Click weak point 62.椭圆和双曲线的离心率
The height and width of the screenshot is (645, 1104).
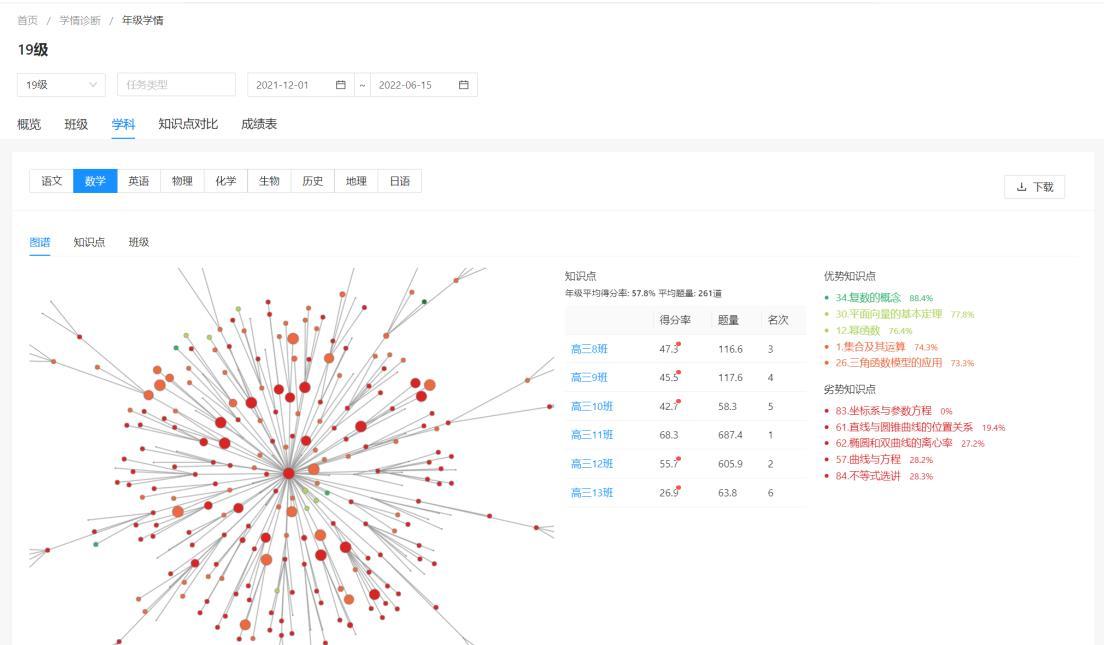pos(894,443)
